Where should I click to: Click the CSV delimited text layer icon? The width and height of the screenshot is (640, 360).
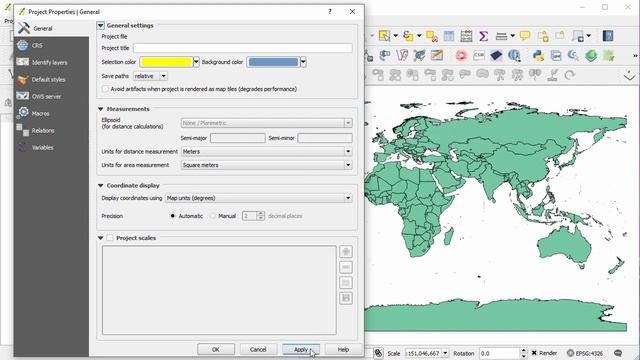479,55
